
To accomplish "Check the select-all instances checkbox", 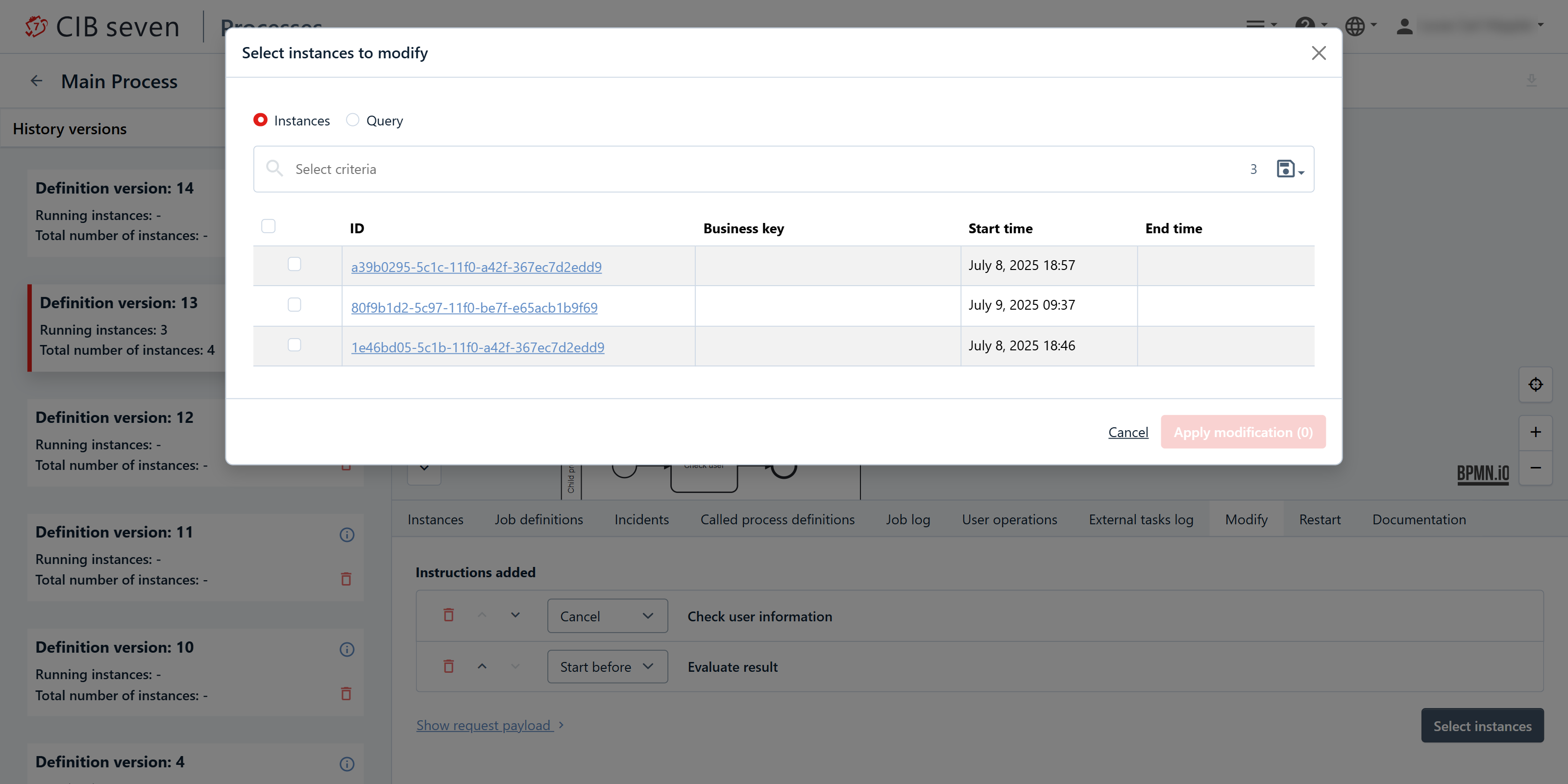I will (x=269, y=226).
